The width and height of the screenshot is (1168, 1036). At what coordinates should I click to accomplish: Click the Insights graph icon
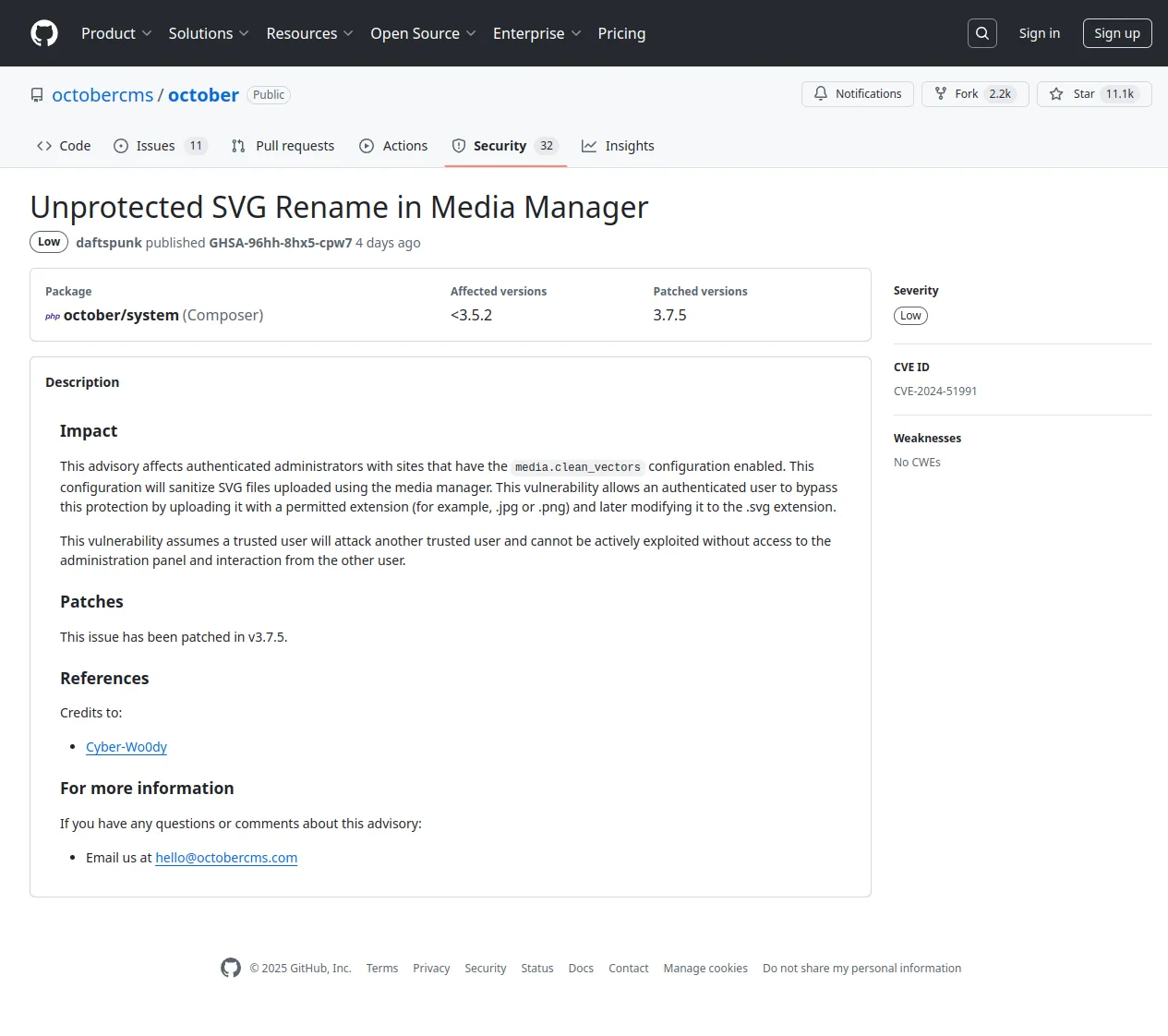589,146
